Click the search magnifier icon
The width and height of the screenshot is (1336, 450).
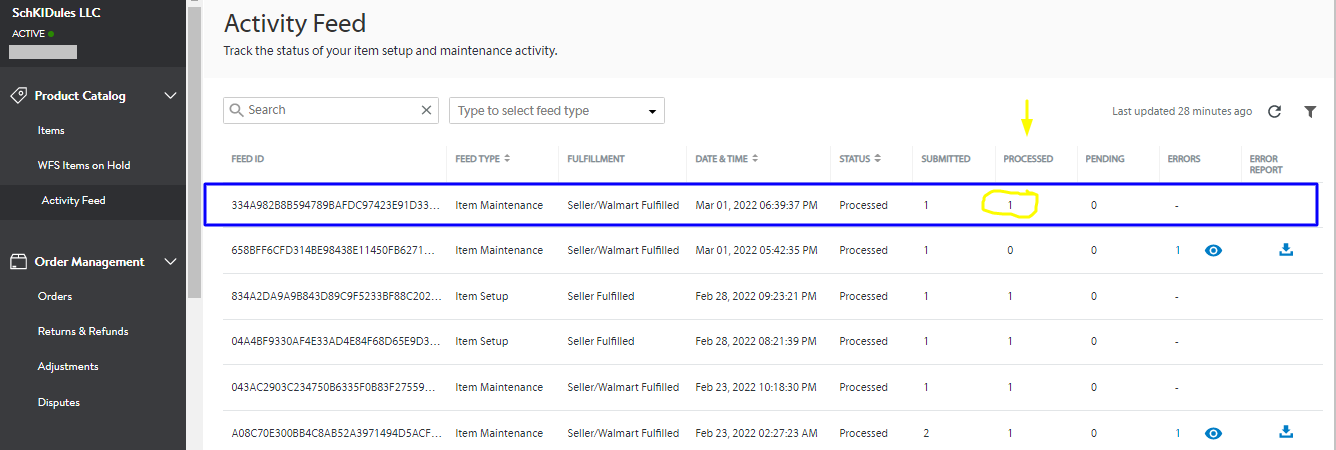coord(237,110)
